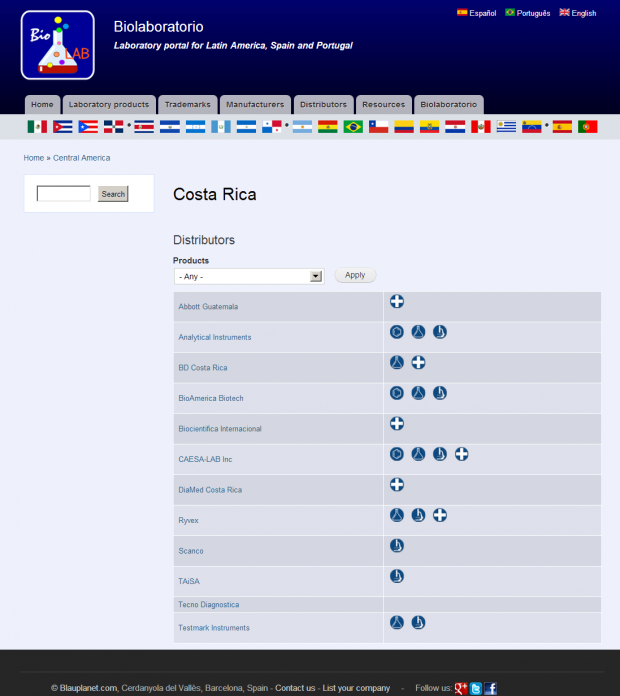Click the plus icon in Abbott Guatemala row
This screenshot has width=620, height=696.
[x=397, y=301]
